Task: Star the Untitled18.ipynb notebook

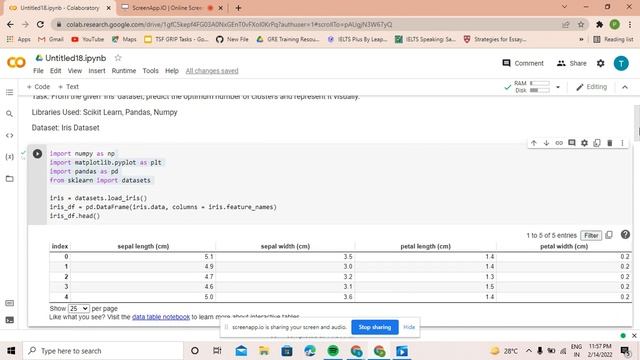Action: pyautogui.click(x=118, y=58)
